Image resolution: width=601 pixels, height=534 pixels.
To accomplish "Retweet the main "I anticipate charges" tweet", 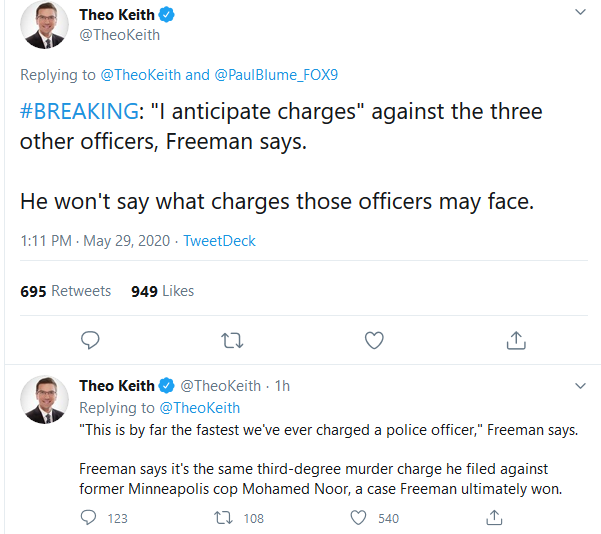I will coord(232,340).
